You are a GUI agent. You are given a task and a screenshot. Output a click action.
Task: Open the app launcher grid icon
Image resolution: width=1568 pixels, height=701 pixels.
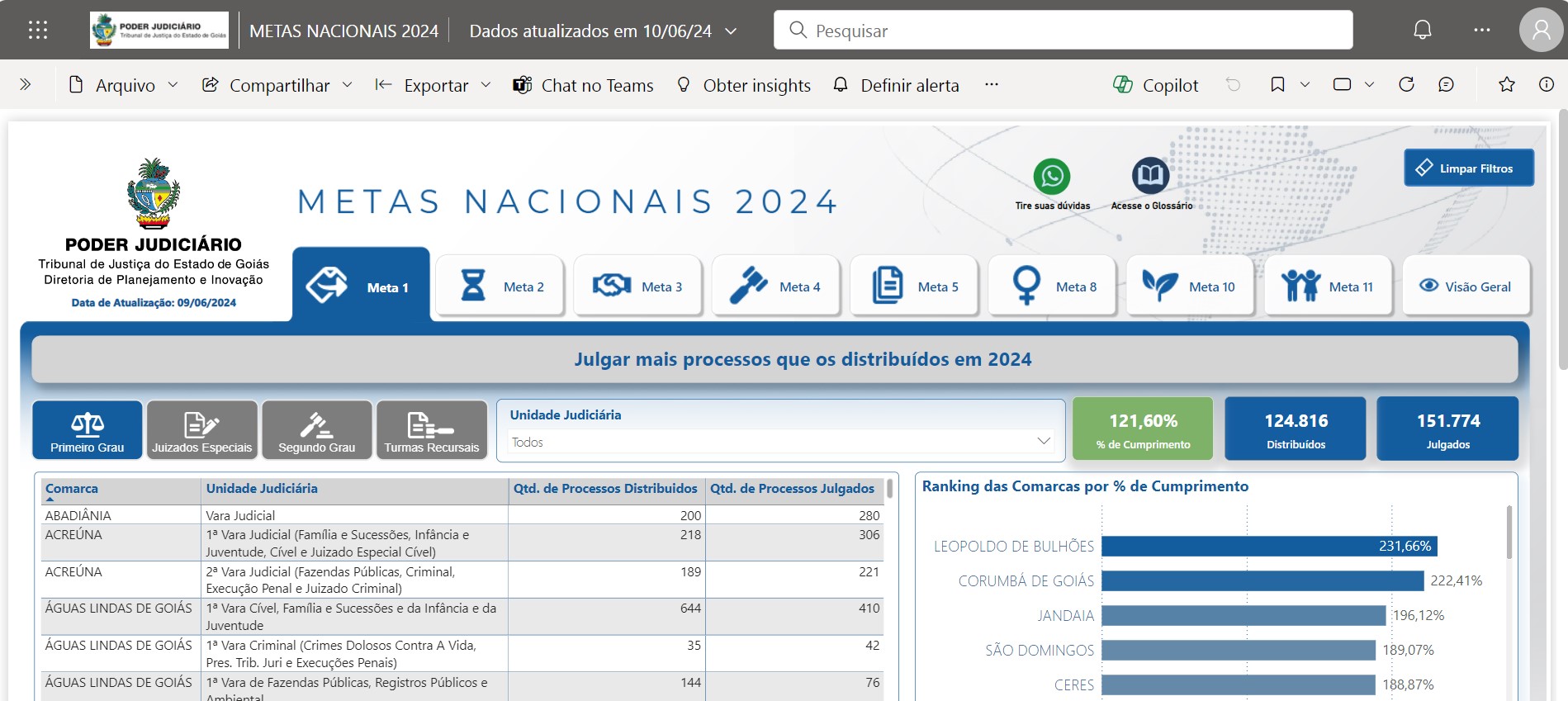tap(38, 31)
